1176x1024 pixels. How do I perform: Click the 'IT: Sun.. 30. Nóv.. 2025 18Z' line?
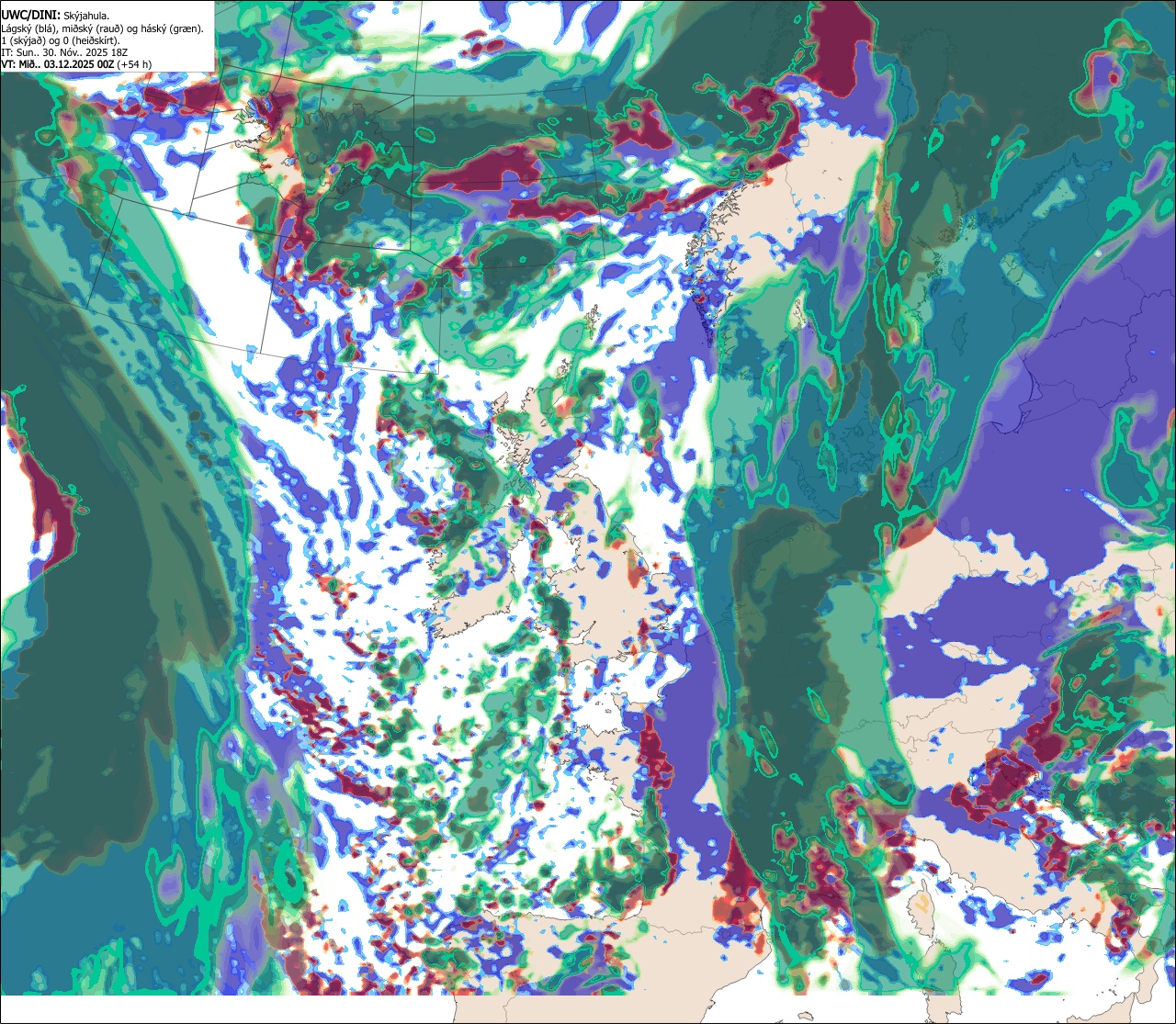63,53
